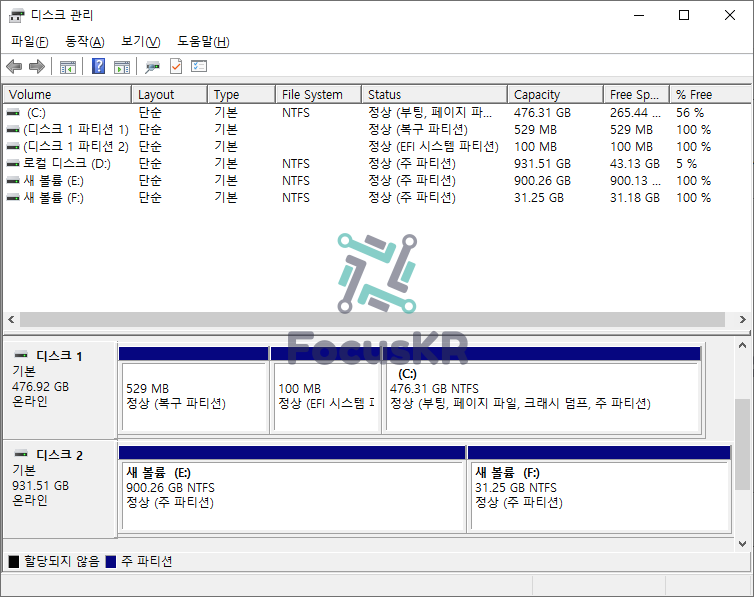Viewport: 754px width, 597px height.
Task: Click the blue 주 파티션 legend swatch
Action: tap(111, 561)
